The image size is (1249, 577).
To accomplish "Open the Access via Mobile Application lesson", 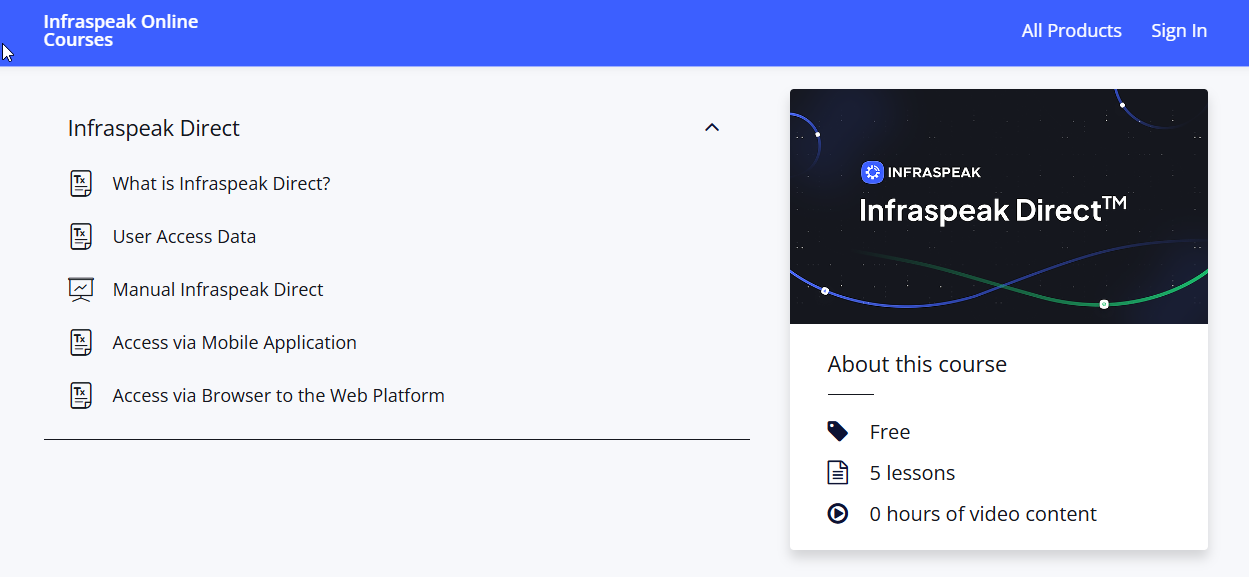I will tap(234, 343).
